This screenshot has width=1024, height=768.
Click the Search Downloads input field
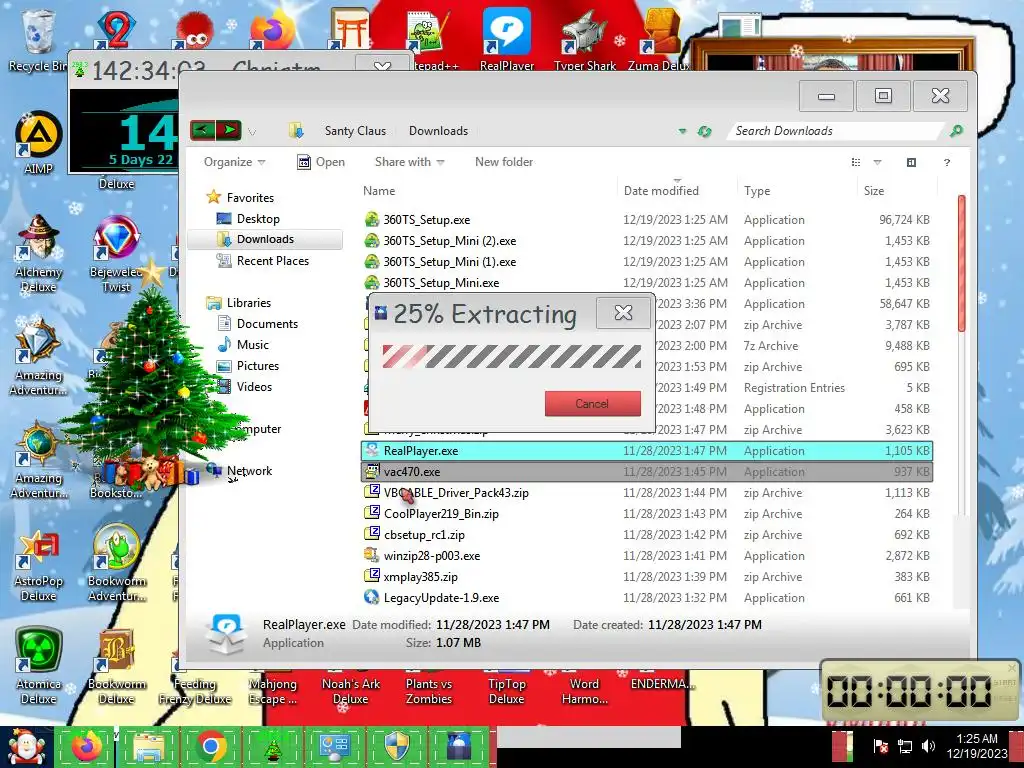tap(836, 131)
